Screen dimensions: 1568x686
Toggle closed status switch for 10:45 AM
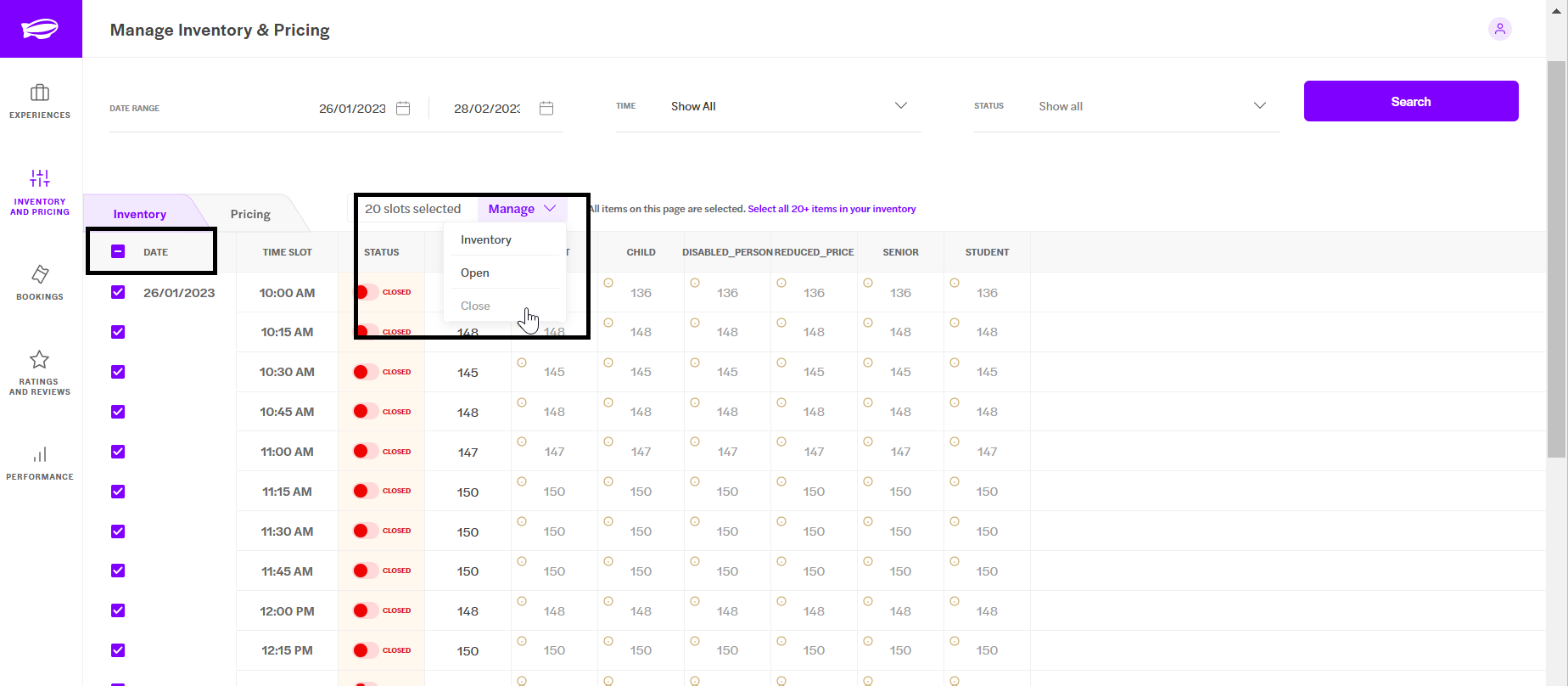[366, 412]
